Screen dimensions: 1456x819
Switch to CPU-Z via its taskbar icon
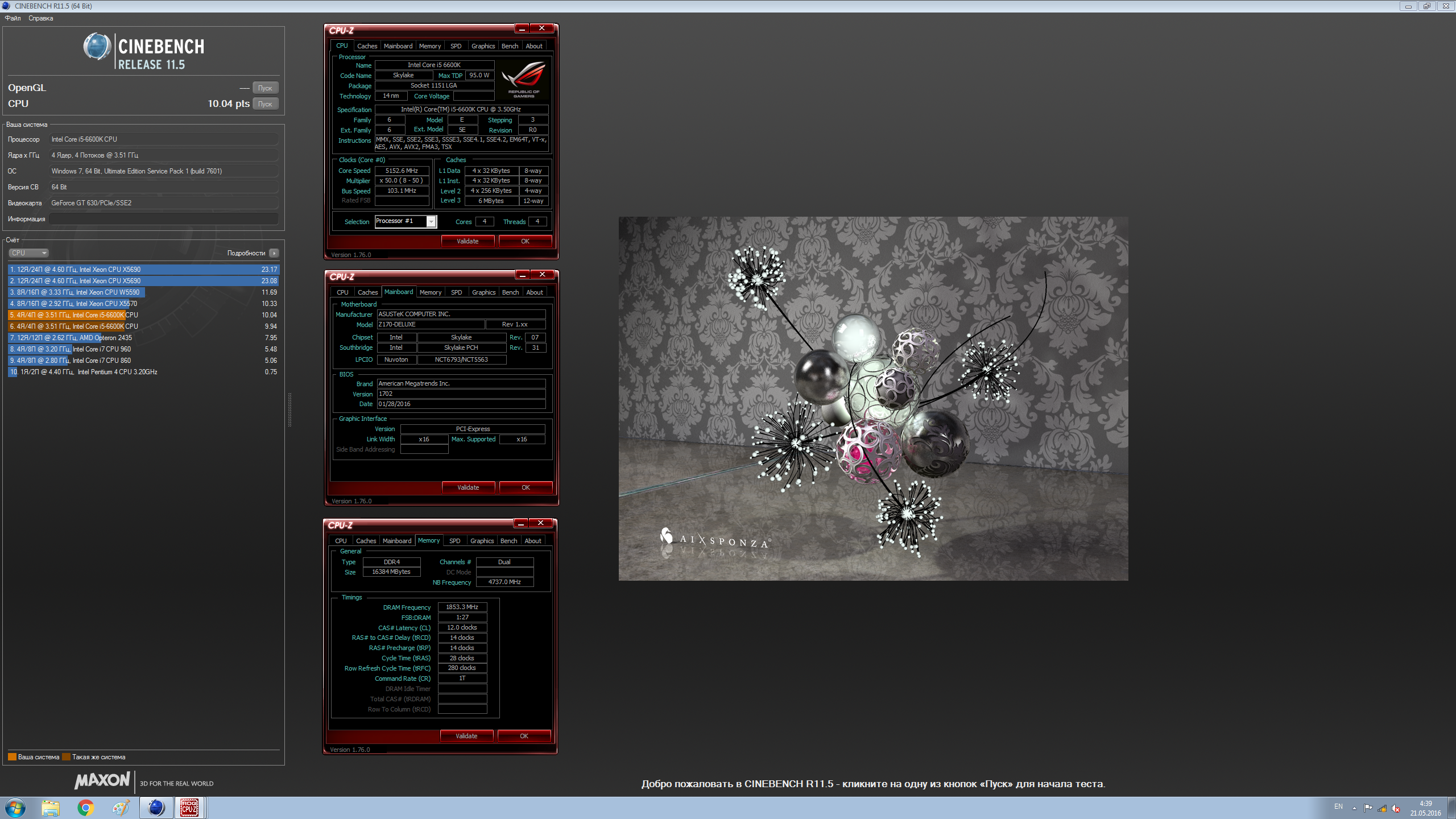tap(190, 808)
